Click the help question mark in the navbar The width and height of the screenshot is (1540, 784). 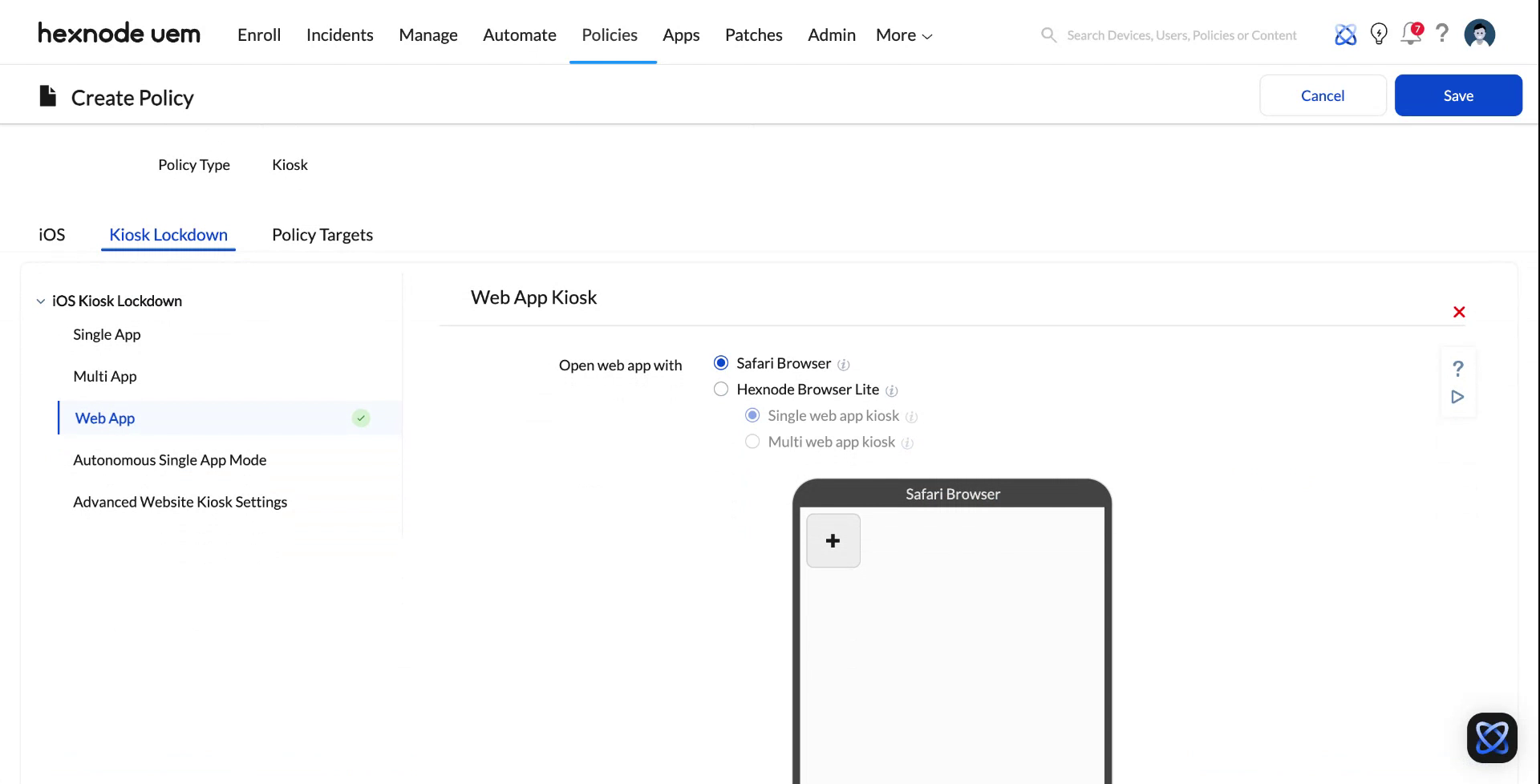click(x=1442, y=34)
